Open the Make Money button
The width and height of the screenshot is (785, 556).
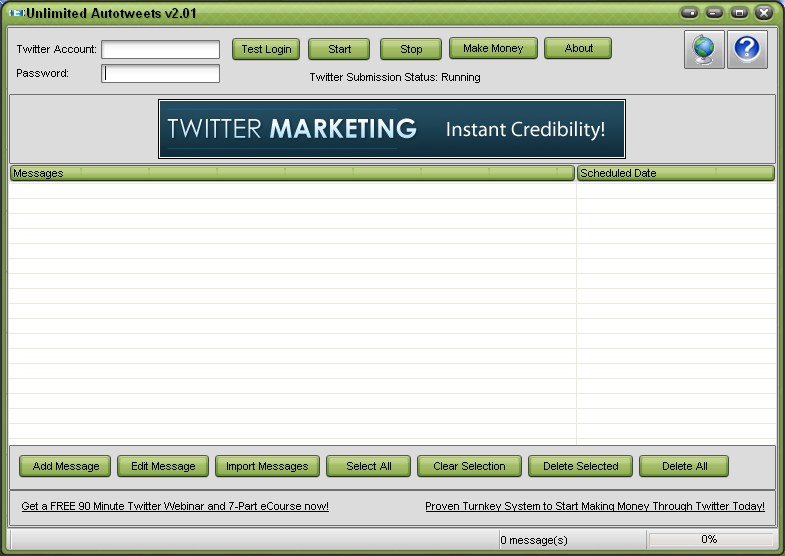[493, 48]
